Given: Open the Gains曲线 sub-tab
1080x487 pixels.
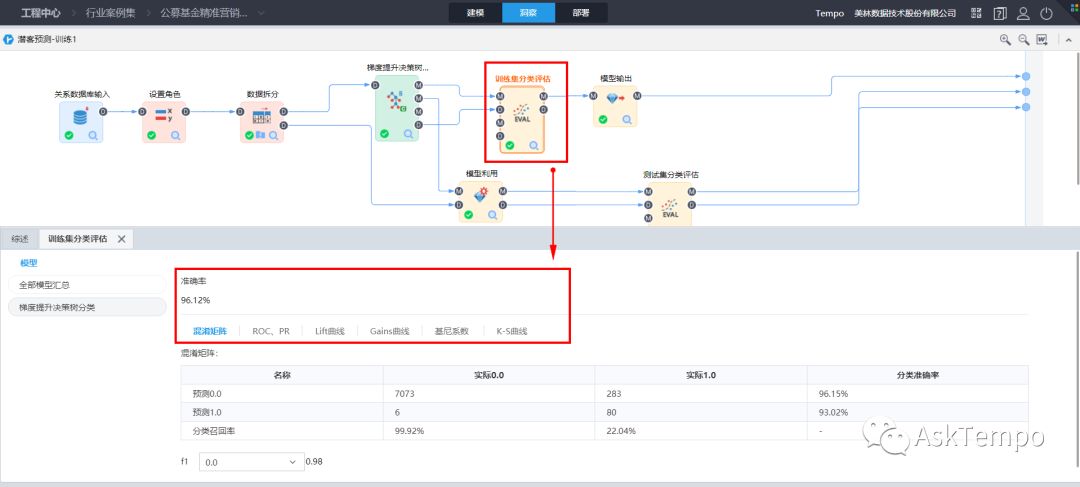Looking at the screenshot, I should point(390,331).
